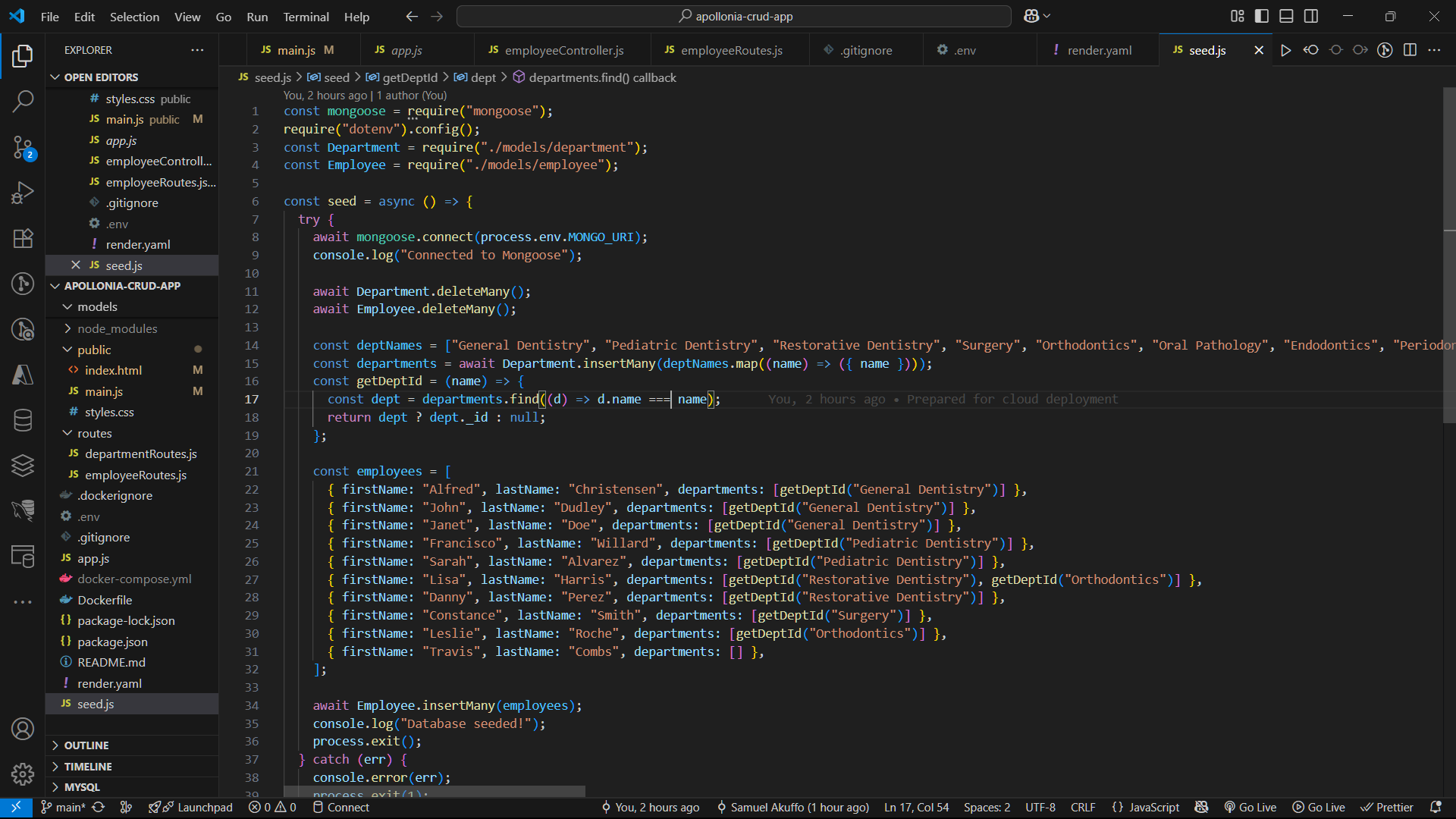Run the seed.js file with play icon
This screenshot has width=1456, height=819.
click(x=1286, y=50)
